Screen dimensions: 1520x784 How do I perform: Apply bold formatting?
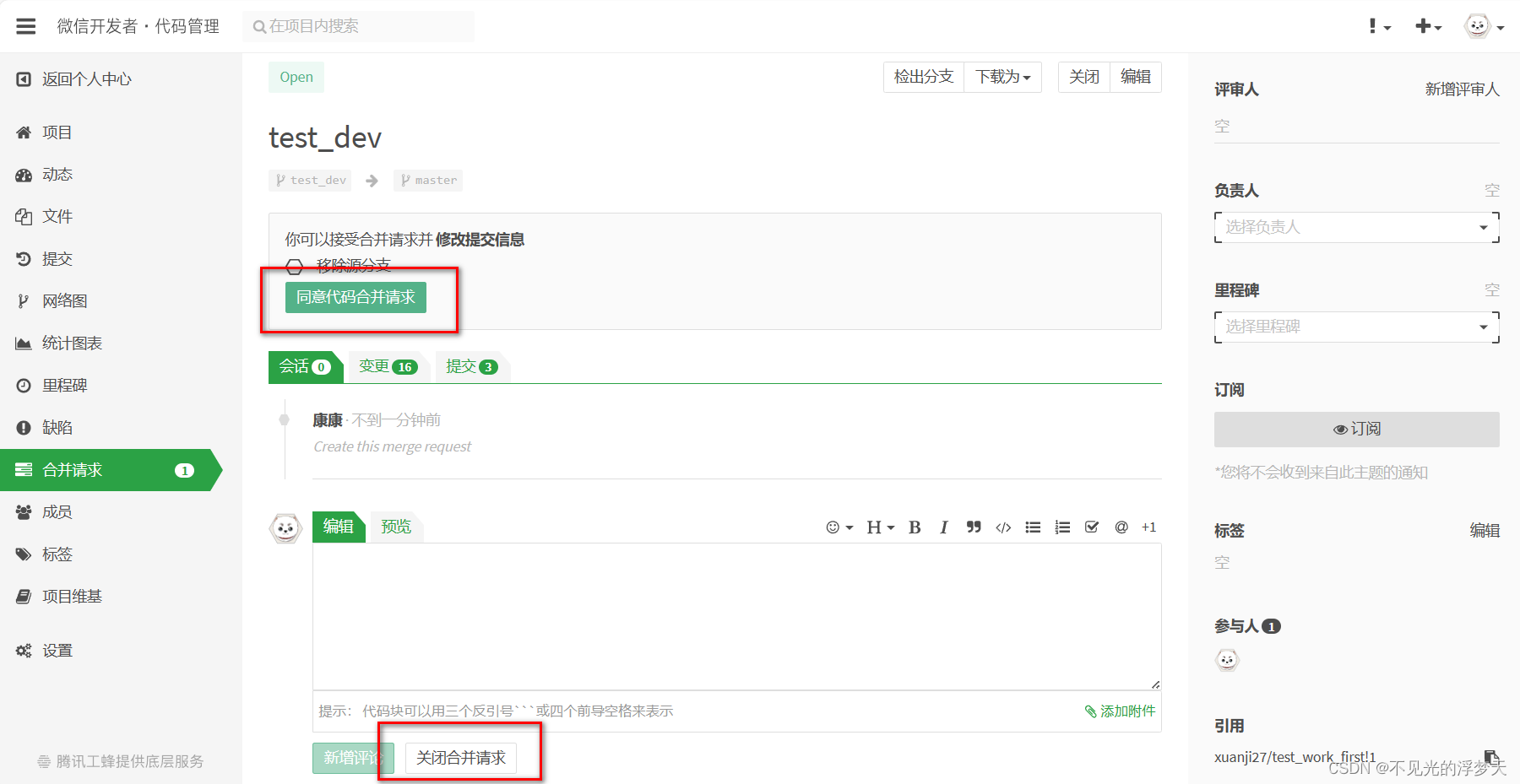pyautogui.click(x=915, y=527)
